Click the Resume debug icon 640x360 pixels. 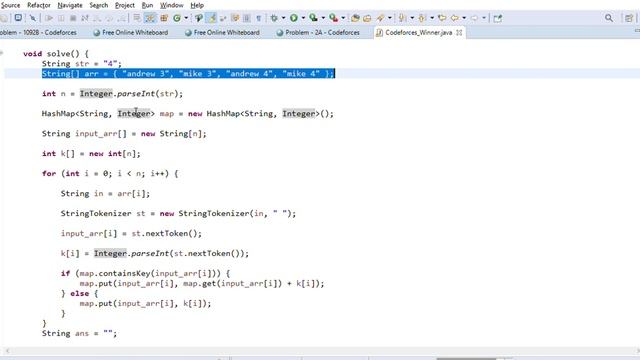(x=49, y=18)
